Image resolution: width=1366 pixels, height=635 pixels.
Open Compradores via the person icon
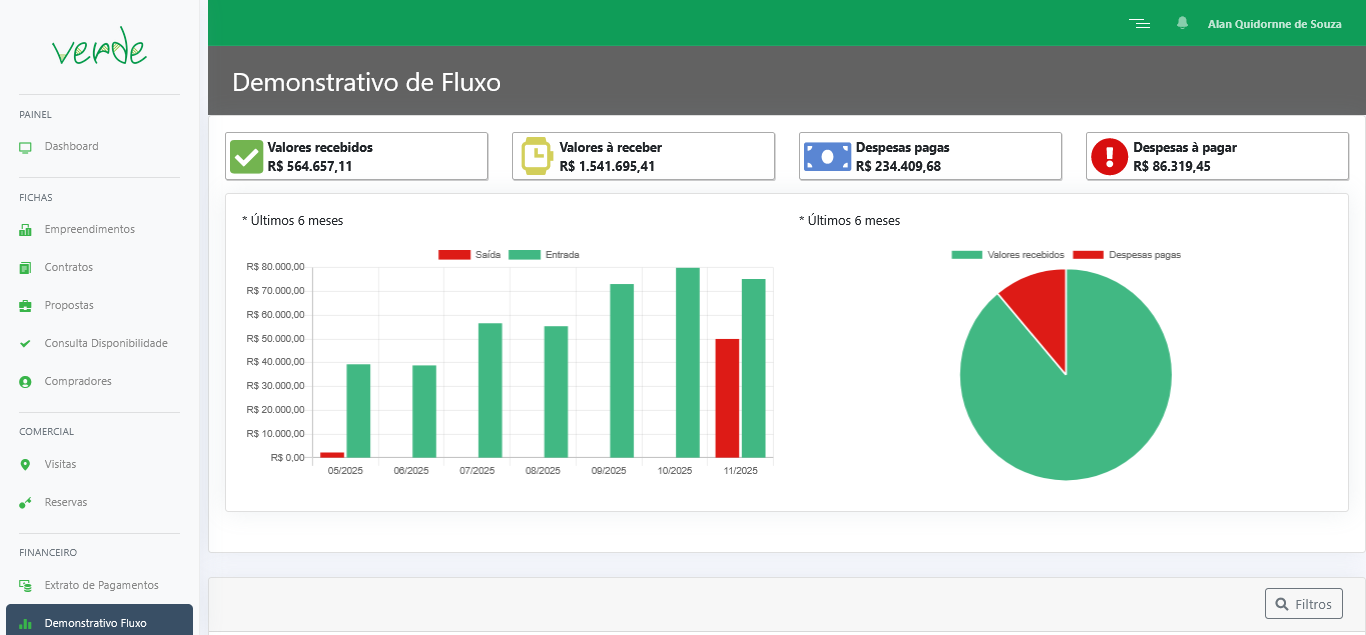[x=24, y=381]
